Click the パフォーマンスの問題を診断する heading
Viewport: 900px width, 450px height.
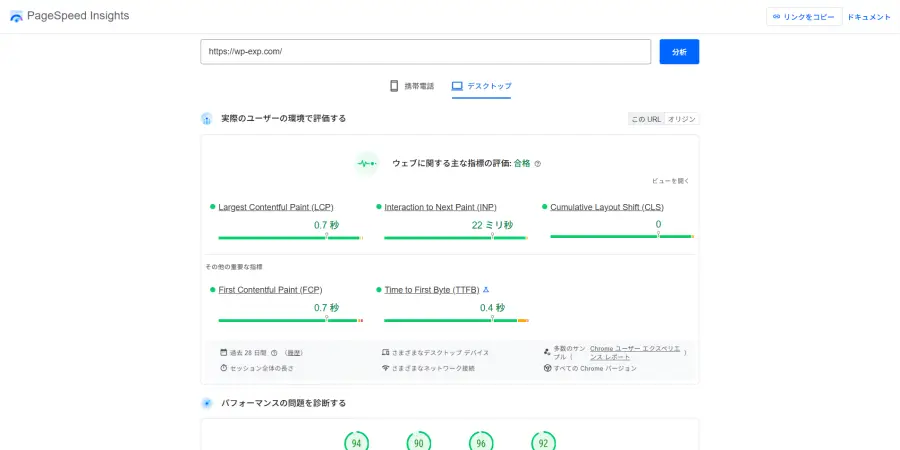(x=284, y=404)
